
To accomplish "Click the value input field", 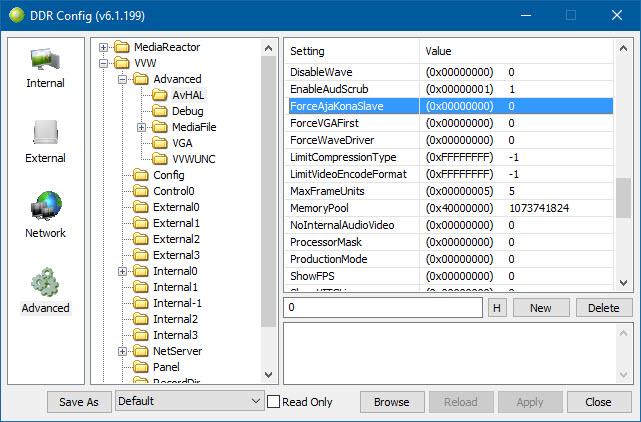I will coord(383,307).
